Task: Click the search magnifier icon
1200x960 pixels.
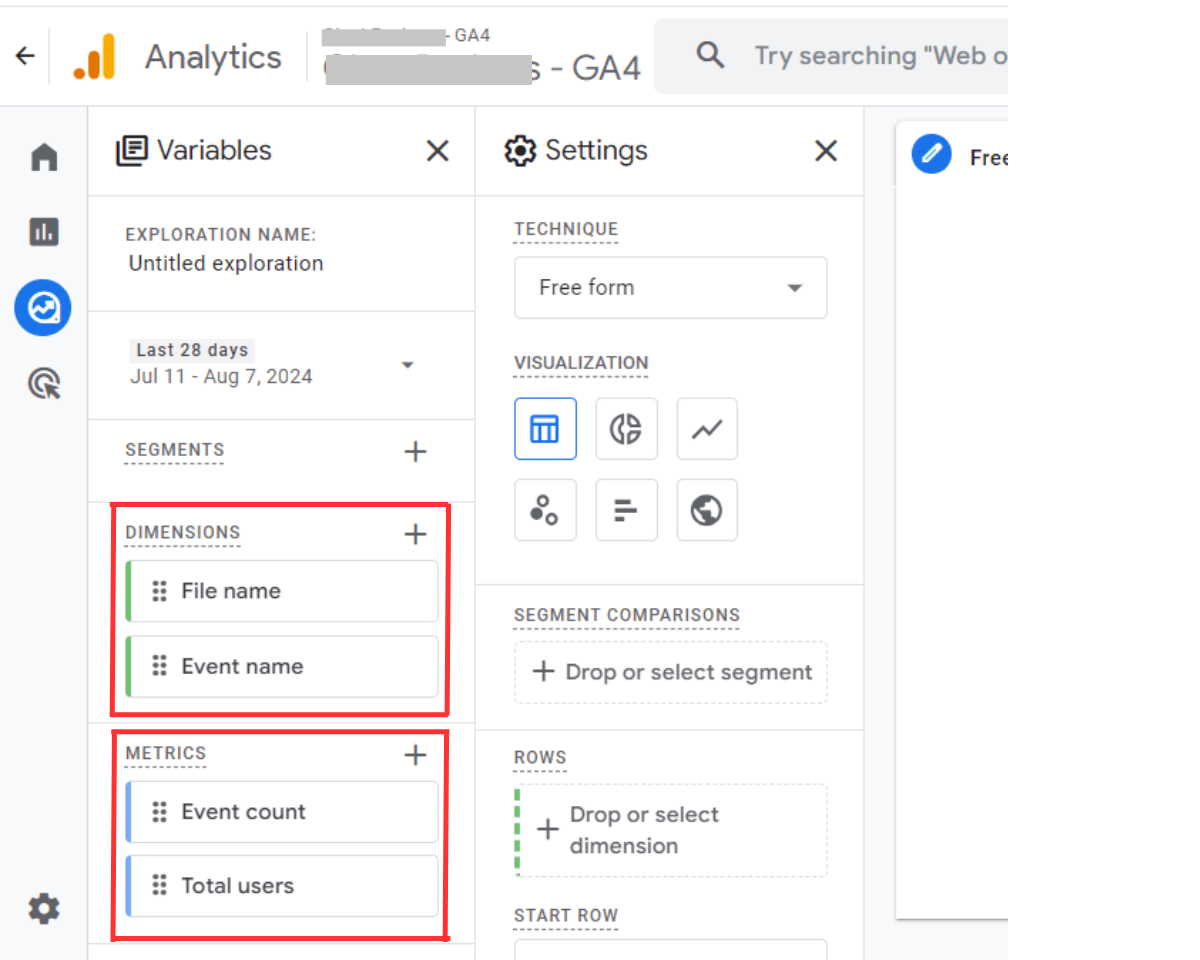Action: coord(710,55)
